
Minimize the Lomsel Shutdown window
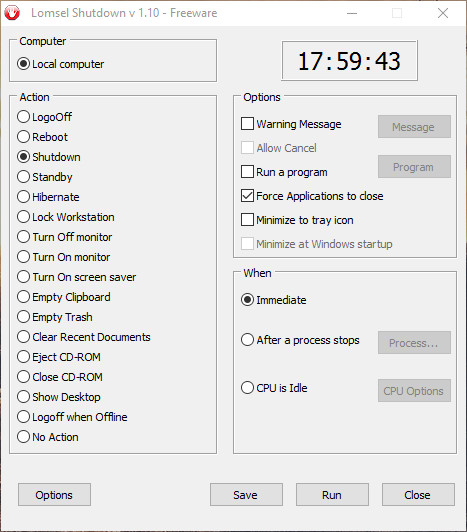[x=352, y=13]
